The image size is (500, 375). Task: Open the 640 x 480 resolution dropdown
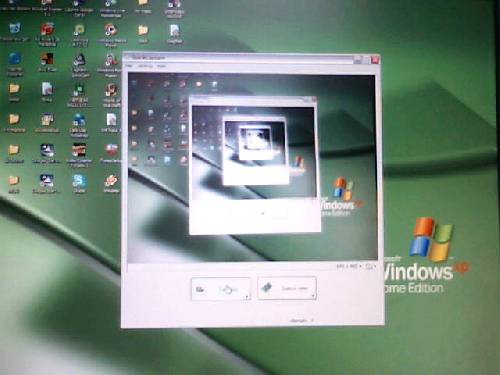(x=349, y=266)
